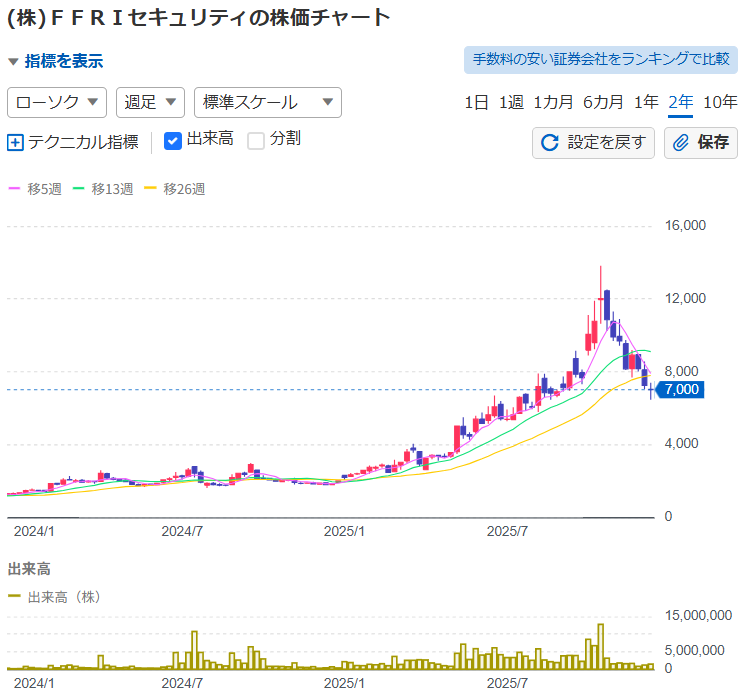Viewport: 749px width, 693px height.
Task: Switch to the 10年 time range
Action: tap(720, 102)
